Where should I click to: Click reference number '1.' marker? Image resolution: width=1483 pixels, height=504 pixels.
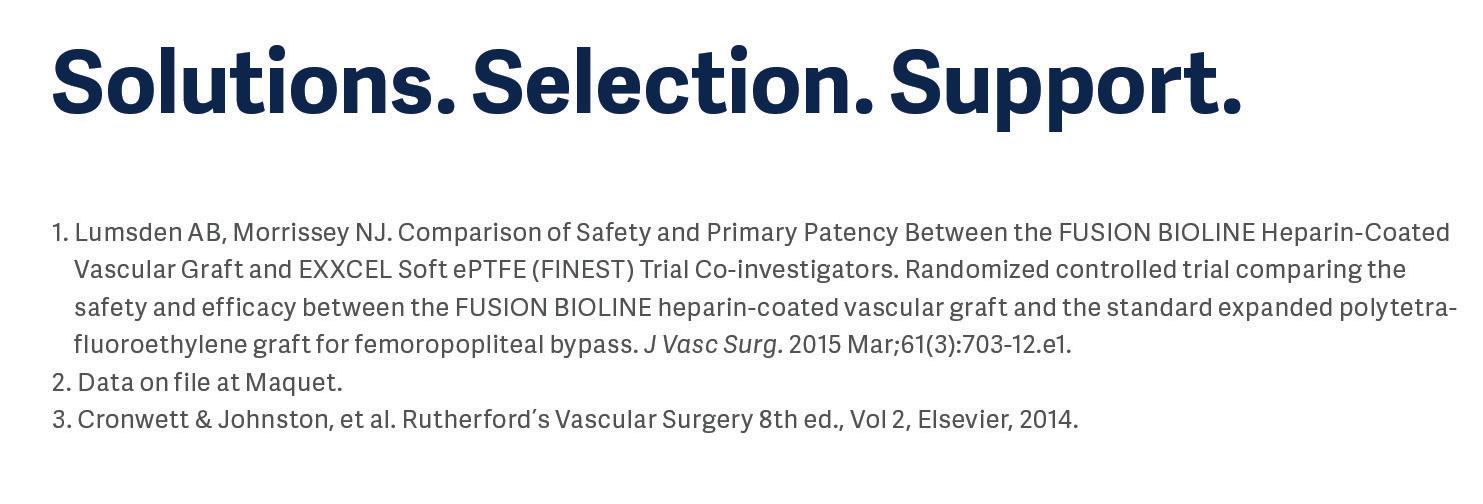[x=60, y=232]
